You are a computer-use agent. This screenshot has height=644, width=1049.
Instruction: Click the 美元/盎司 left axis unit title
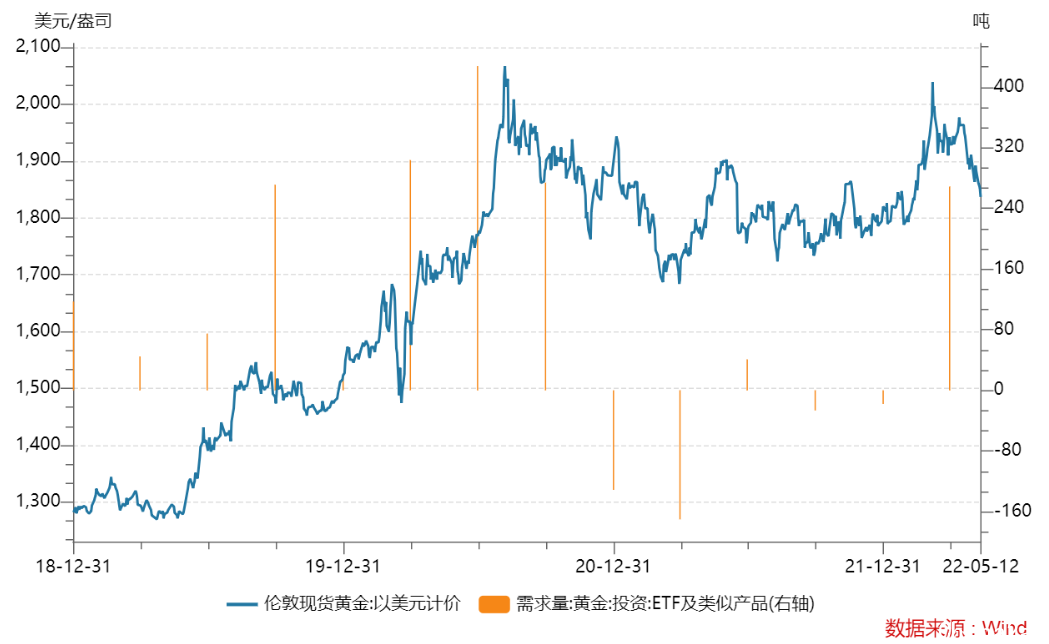[73, 21]
